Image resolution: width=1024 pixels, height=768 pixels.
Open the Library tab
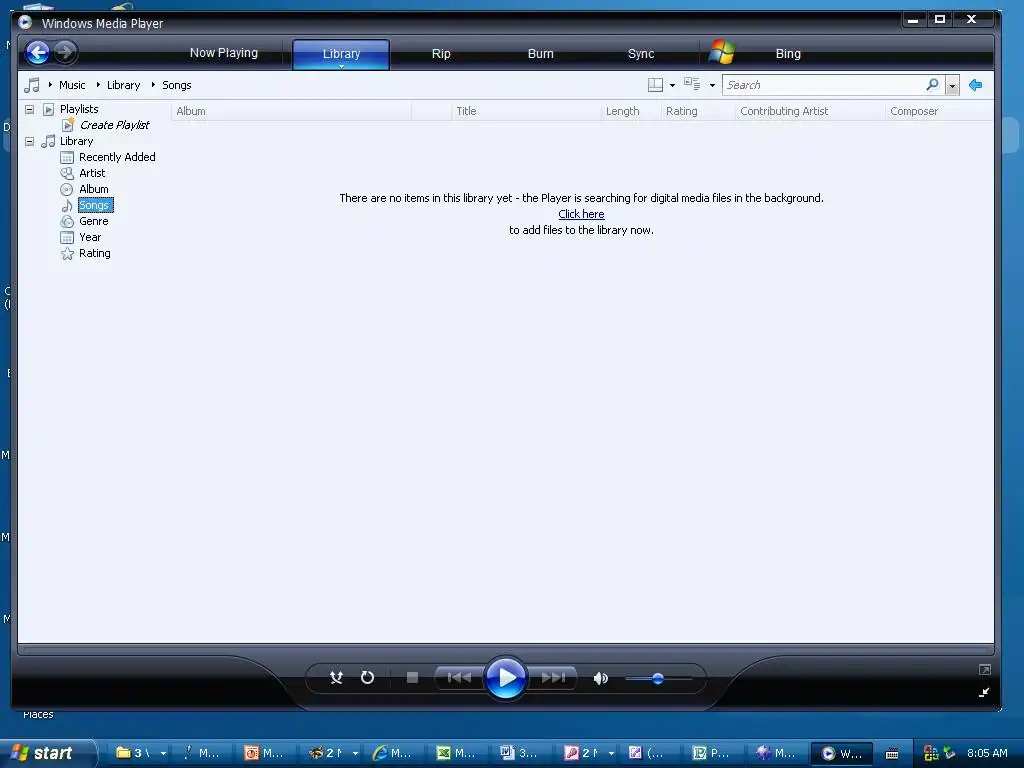(341, 54)
